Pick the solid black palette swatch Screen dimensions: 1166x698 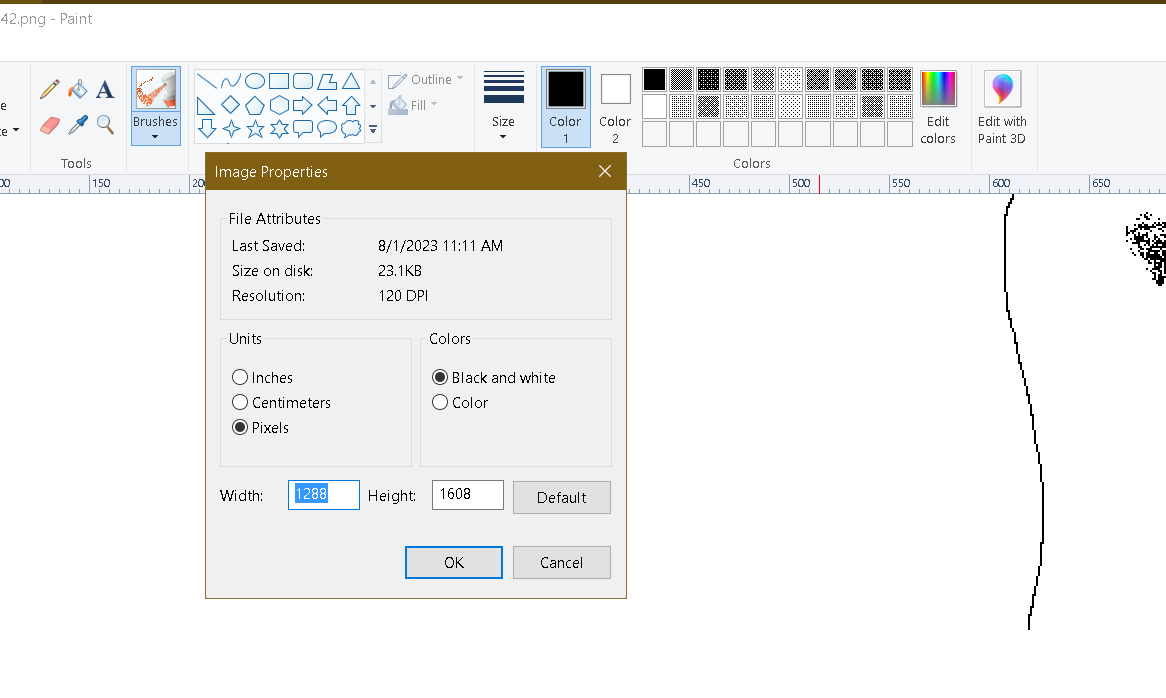pos(654,80)
